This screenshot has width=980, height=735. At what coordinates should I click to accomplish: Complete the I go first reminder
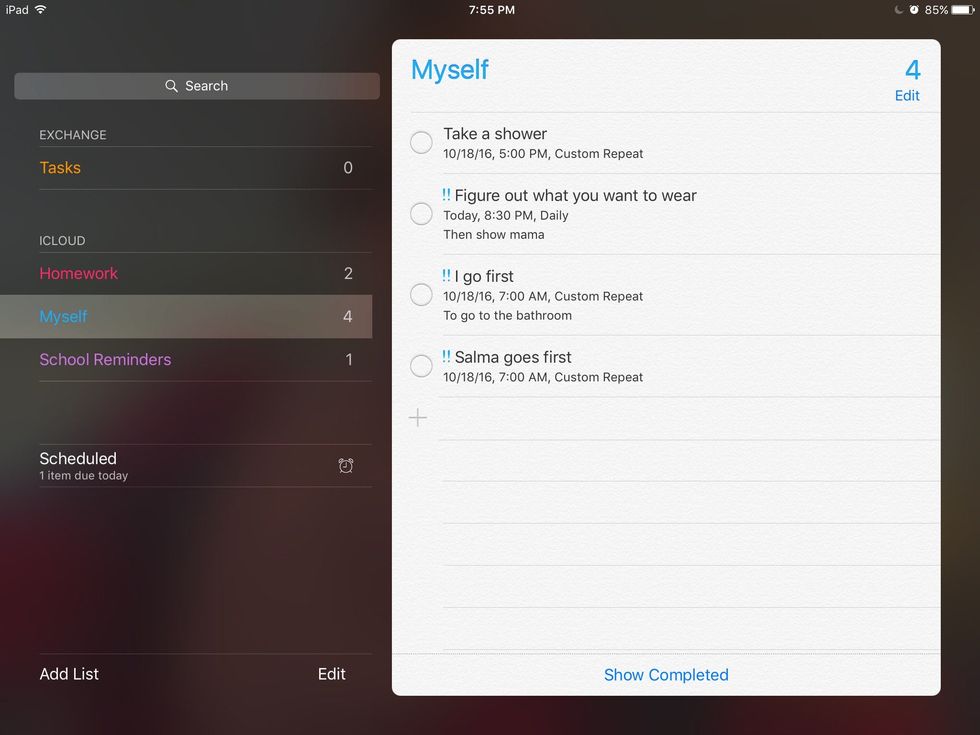pyautogui.click(x=422, y=295)
